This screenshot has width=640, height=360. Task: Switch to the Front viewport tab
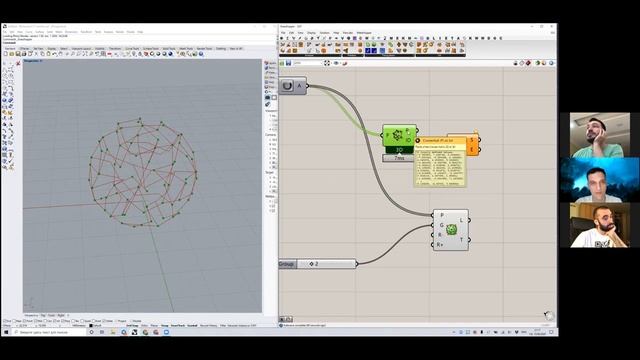pyautogui.click(x=51, y=316)
